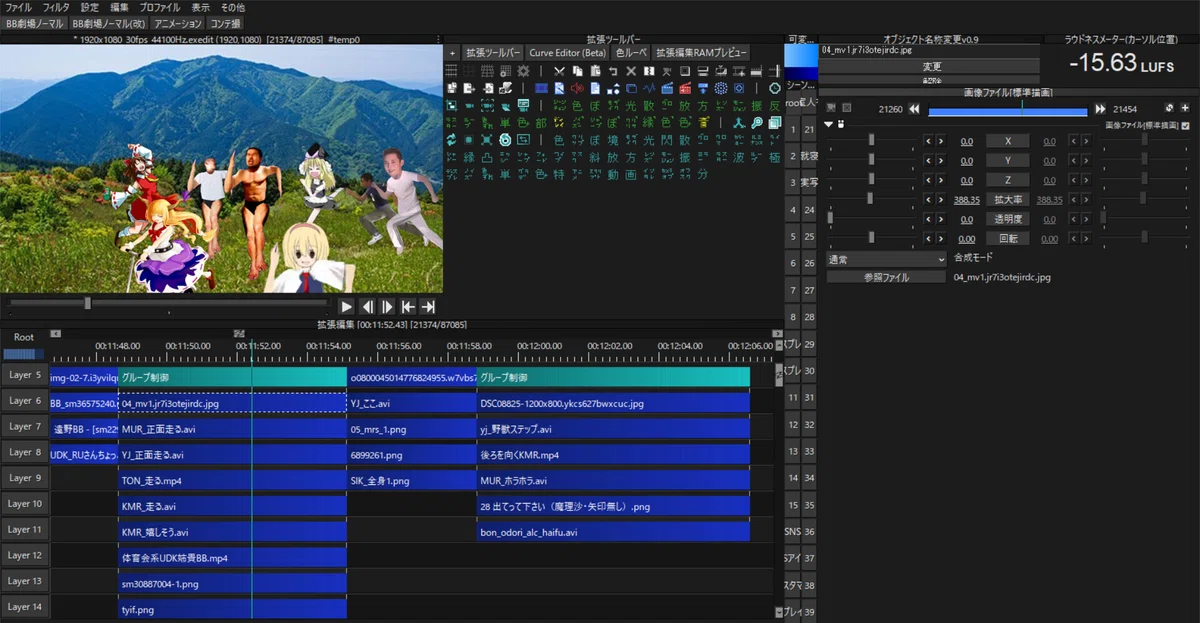Click the 動 video object icon
The width and height of the screenshot is (1200, 623).
[613, 175]
